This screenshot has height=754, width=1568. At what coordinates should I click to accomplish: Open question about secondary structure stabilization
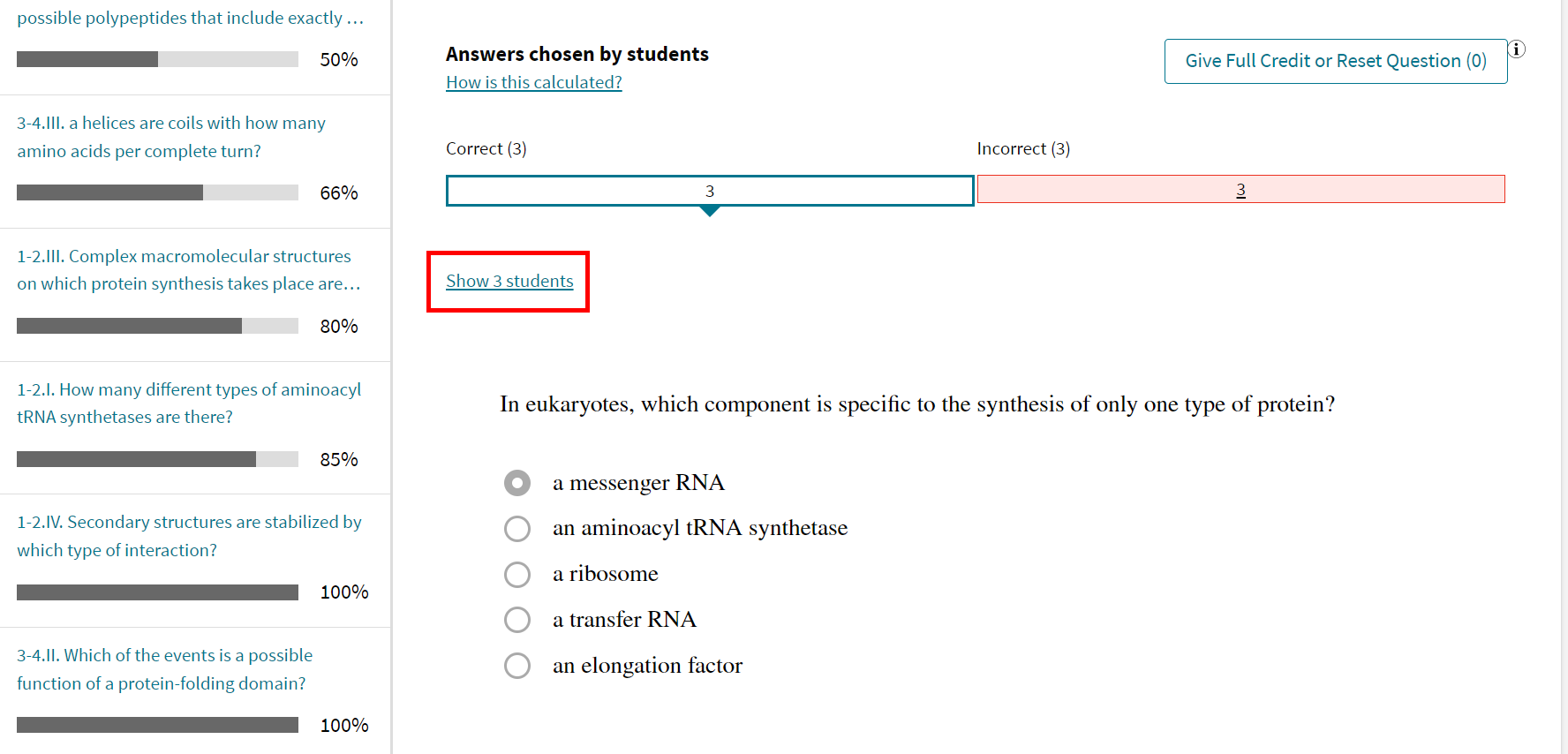tap(188, 535)
